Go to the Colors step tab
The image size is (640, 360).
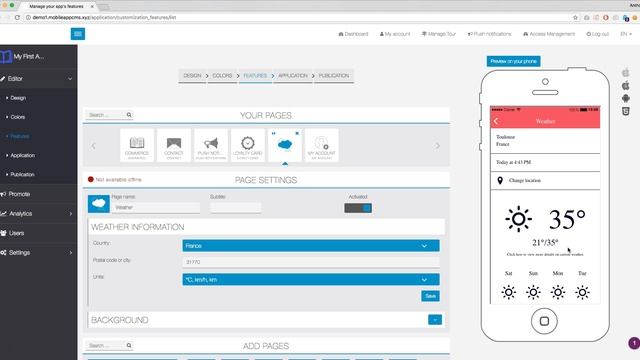(x=222, y=76)
